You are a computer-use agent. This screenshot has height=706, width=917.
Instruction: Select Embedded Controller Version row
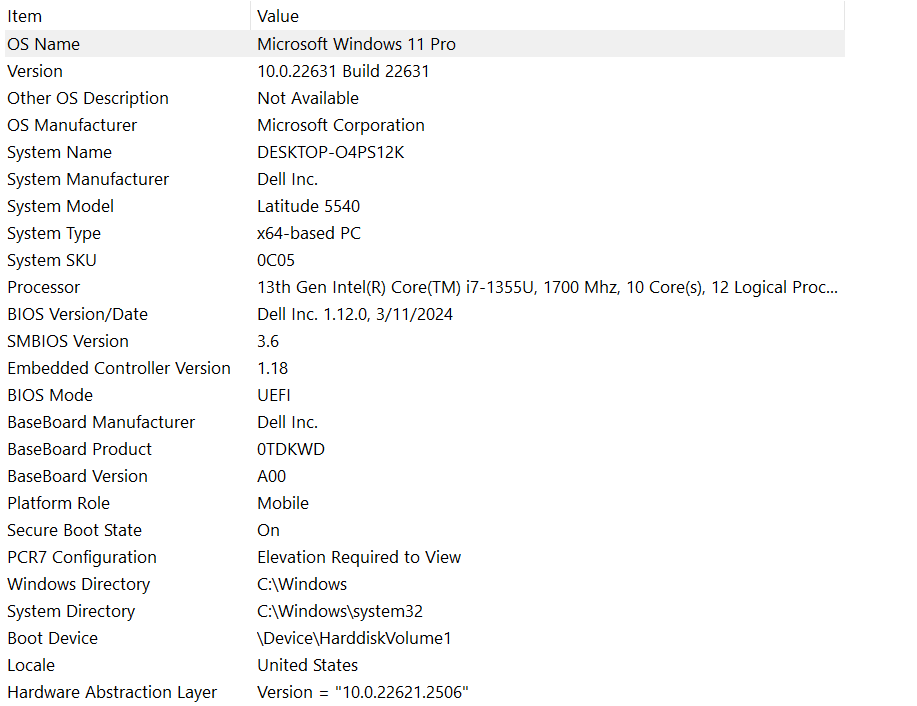pos(119,368)
